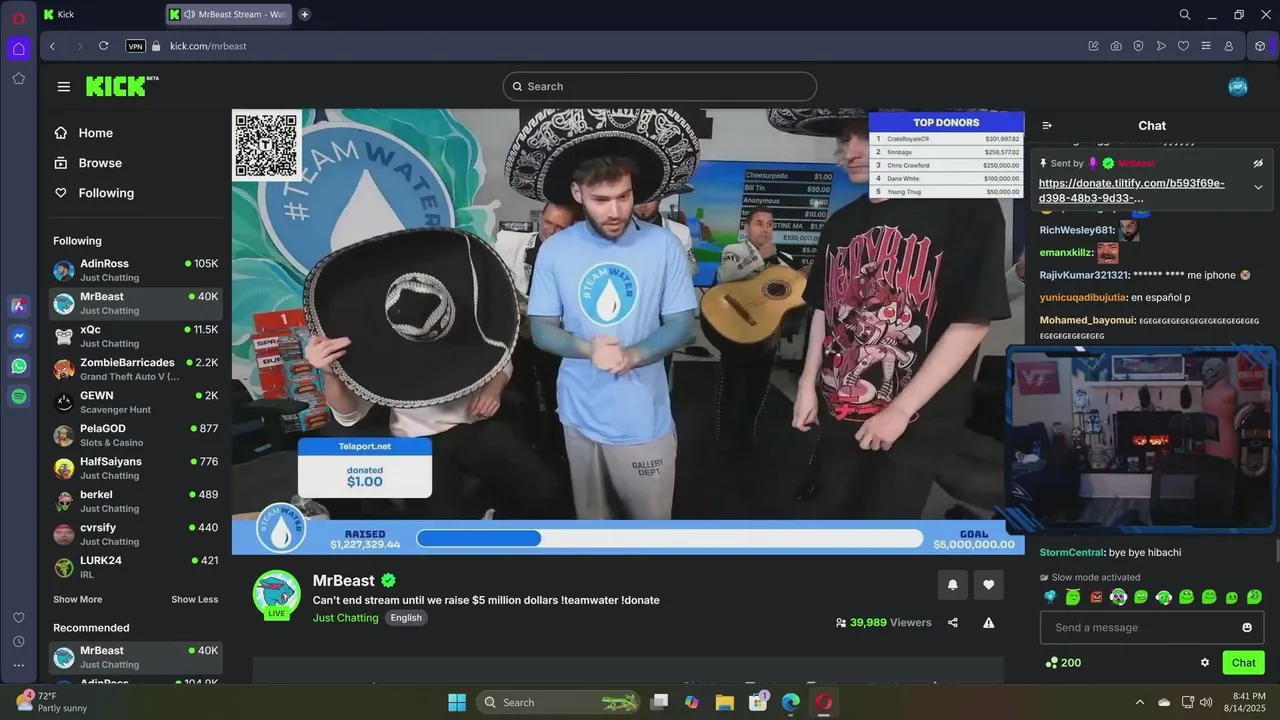This screenshot has height=720, width=1280.
Task: Click the green Chat send button
Action: [1243, 662]
